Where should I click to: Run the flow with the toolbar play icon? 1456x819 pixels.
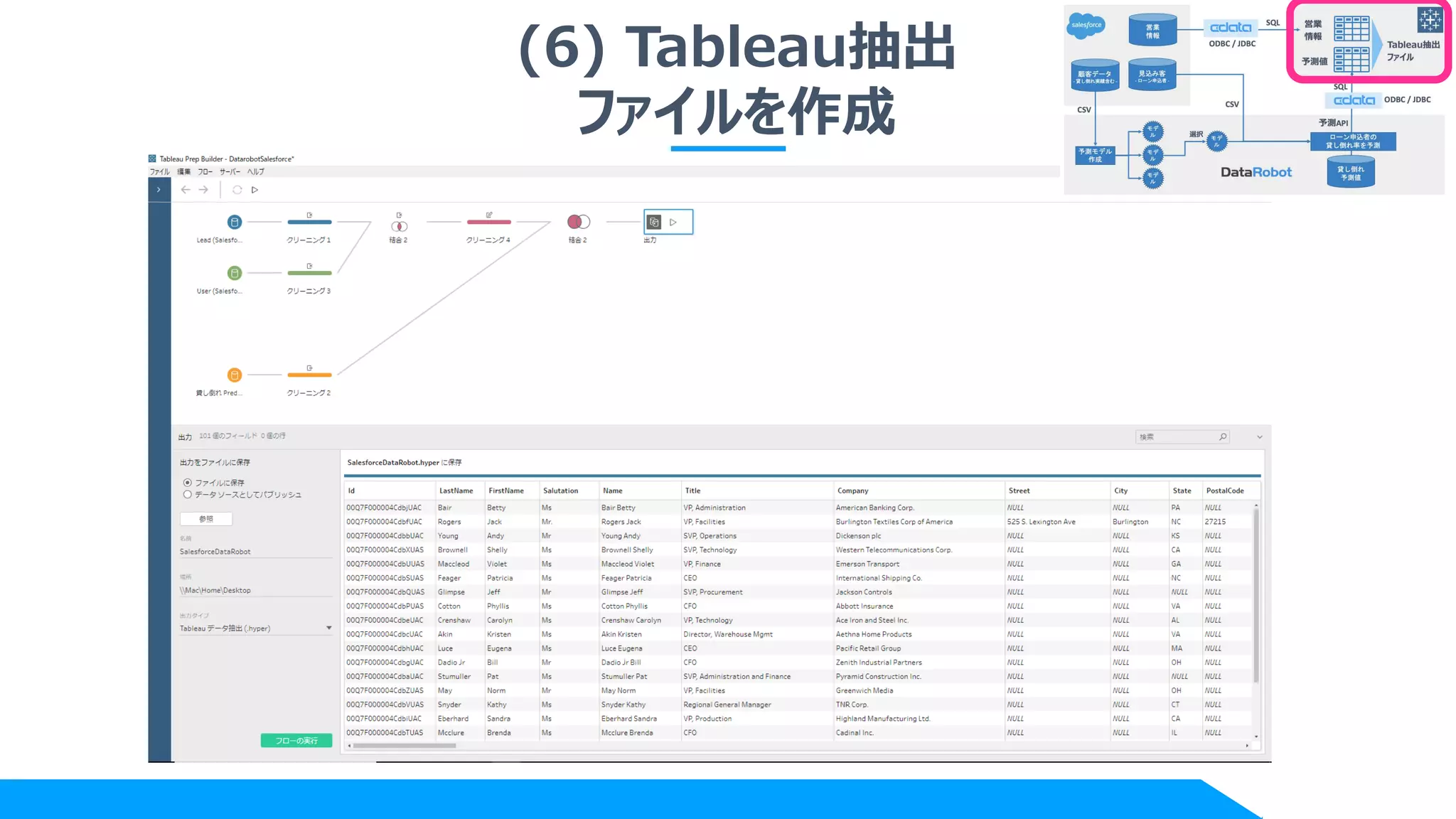pyautogui.click(x=255, y=190)
